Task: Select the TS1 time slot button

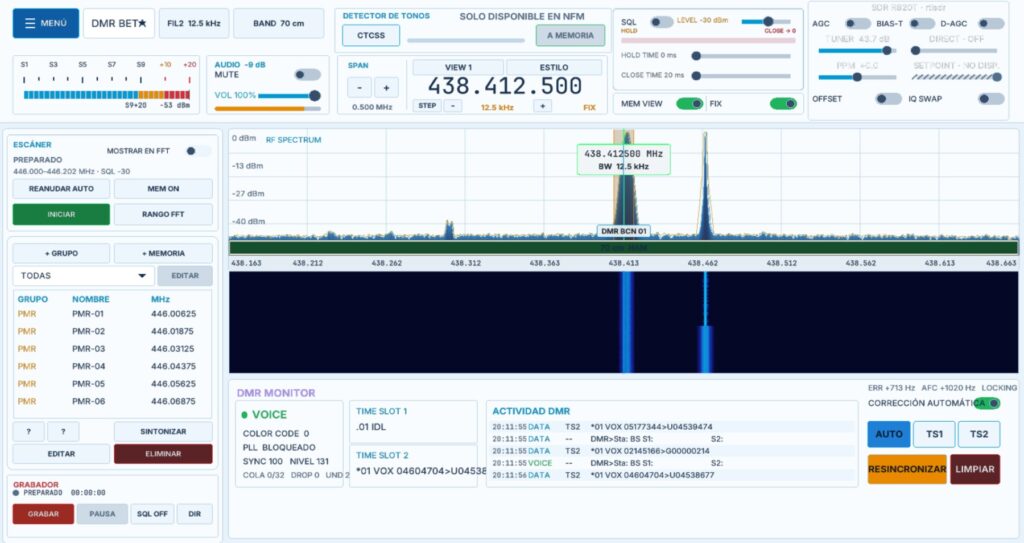Action: [x=934, y=435]
